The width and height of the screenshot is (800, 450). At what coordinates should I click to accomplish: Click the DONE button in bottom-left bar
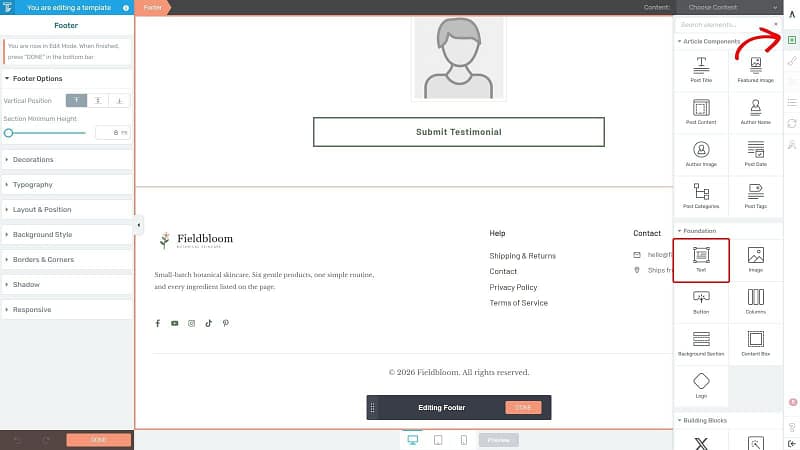point(98,440)
